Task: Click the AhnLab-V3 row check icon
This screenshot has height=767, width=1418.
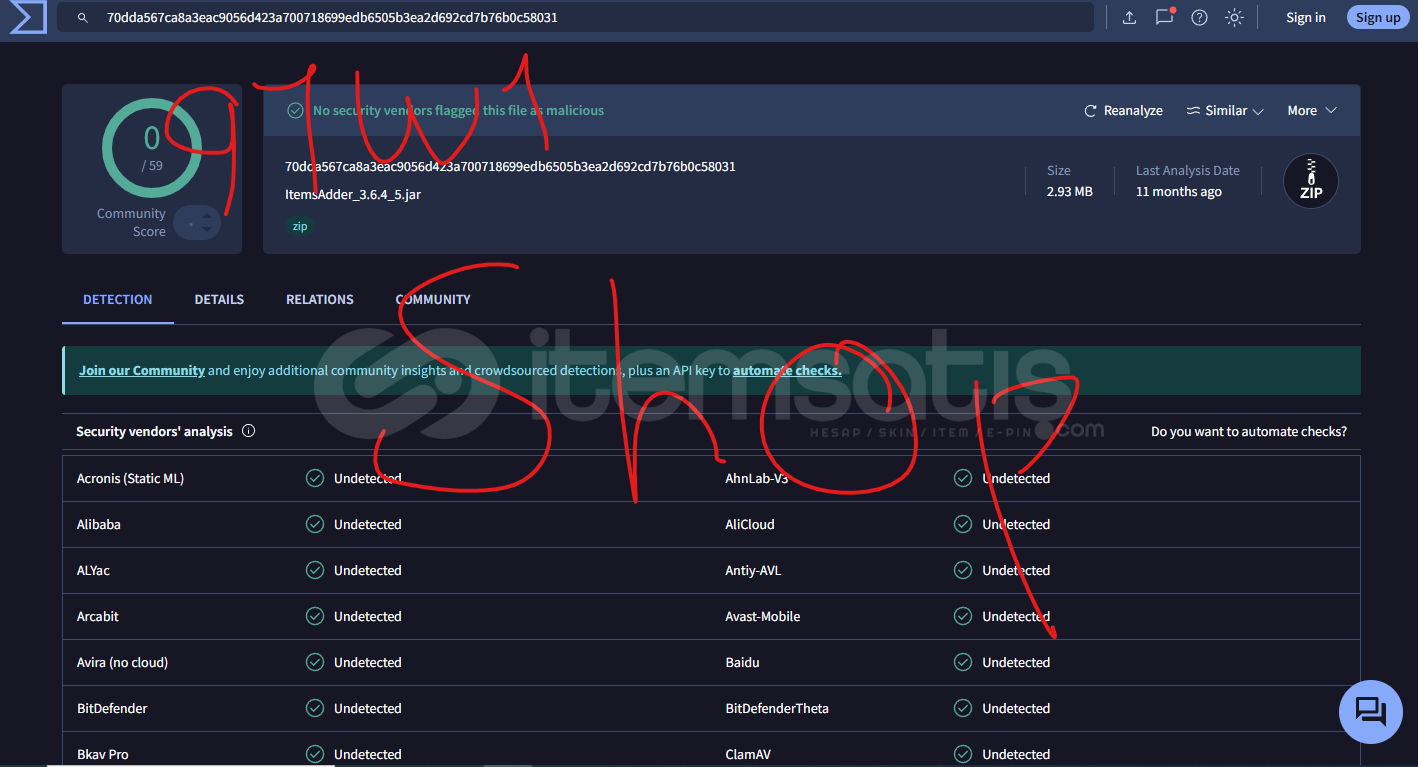Action: click(963, 478)
